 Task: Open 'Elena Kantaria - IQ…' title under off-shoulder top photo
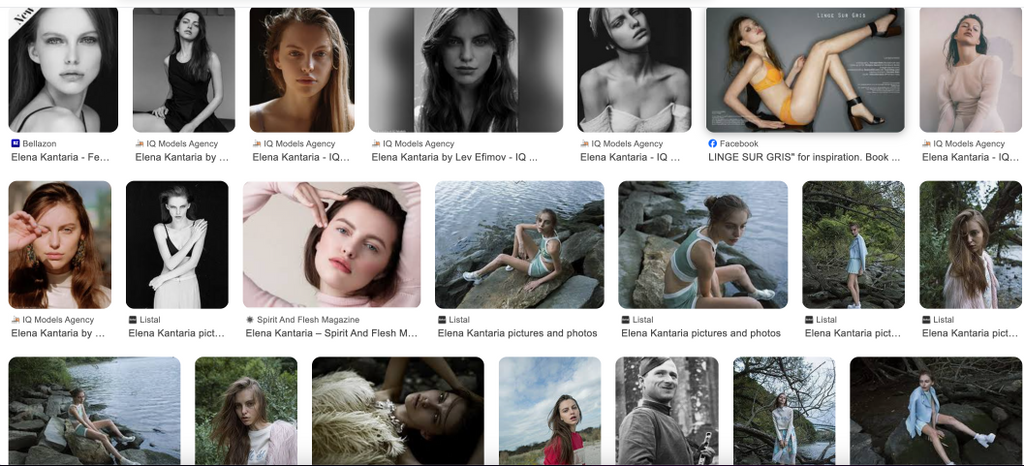[630, 157]
